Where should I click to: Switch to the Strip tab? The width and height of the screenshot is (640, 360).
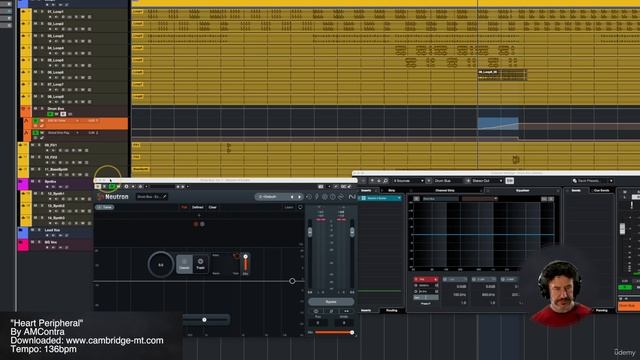pos(391,191)
